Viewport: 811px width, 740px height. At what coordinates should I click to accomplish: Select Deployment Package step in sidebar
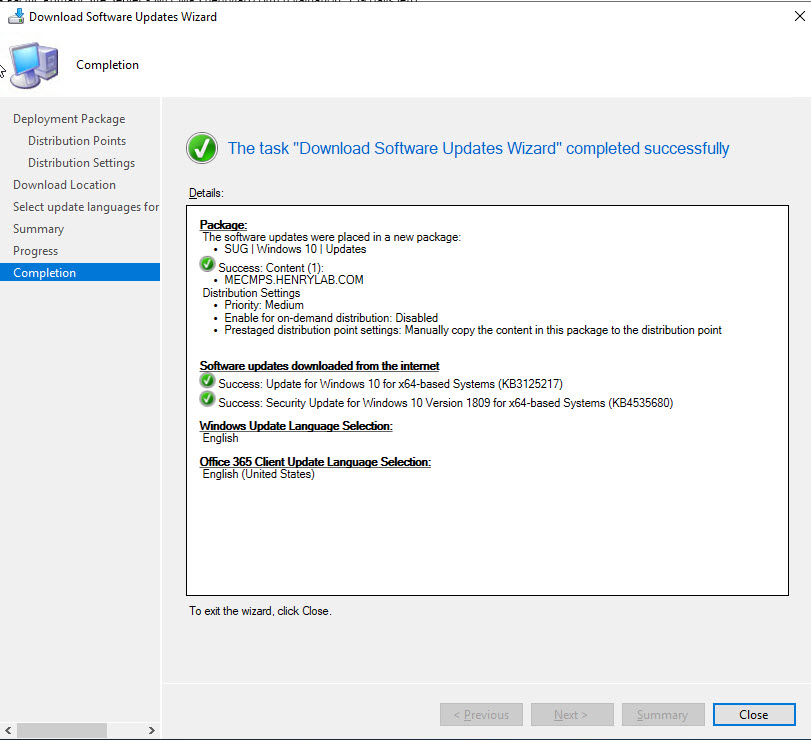point(69,119)
